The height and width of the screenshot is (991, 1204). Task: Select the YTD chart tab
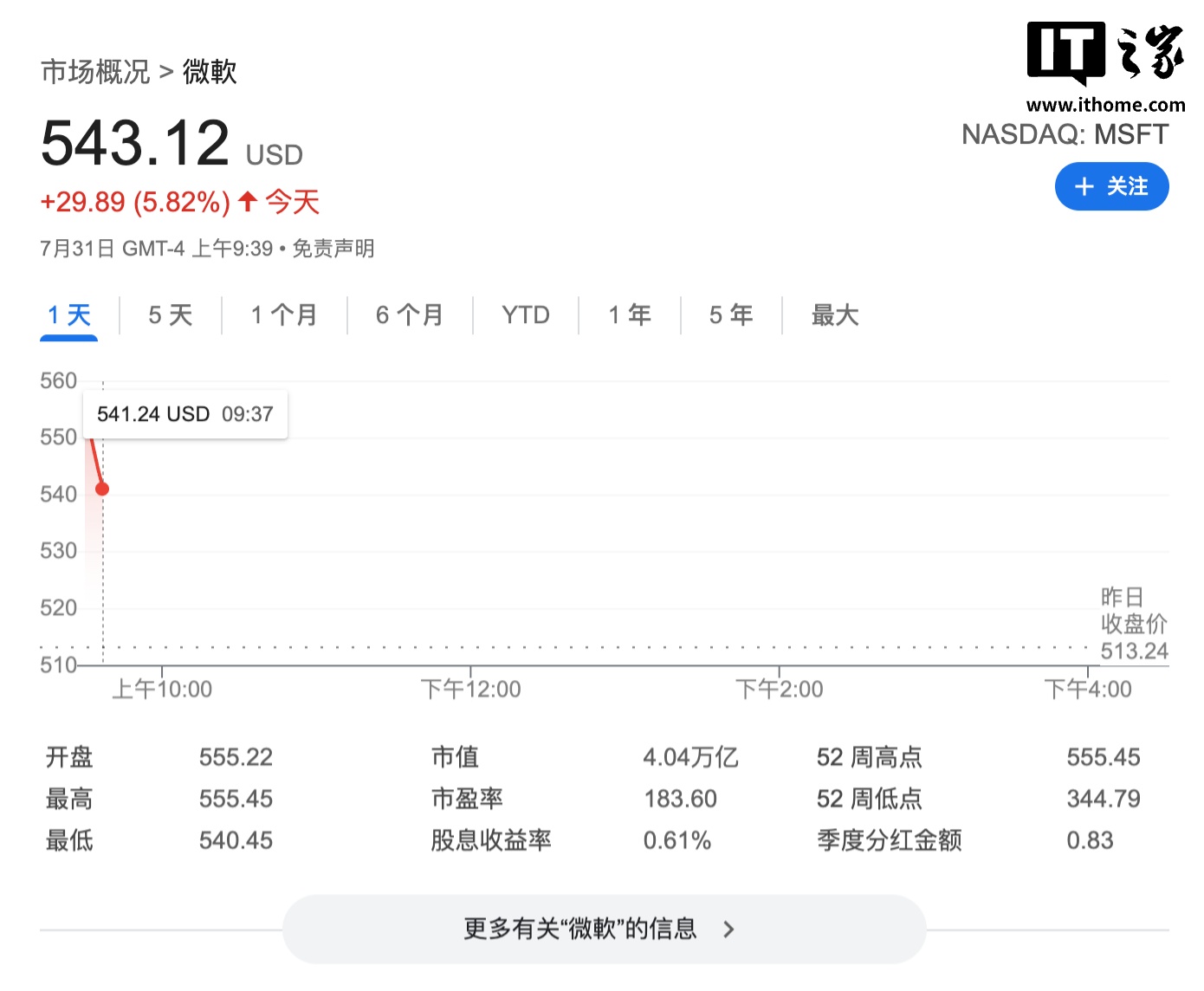click(x=525, y=314)
